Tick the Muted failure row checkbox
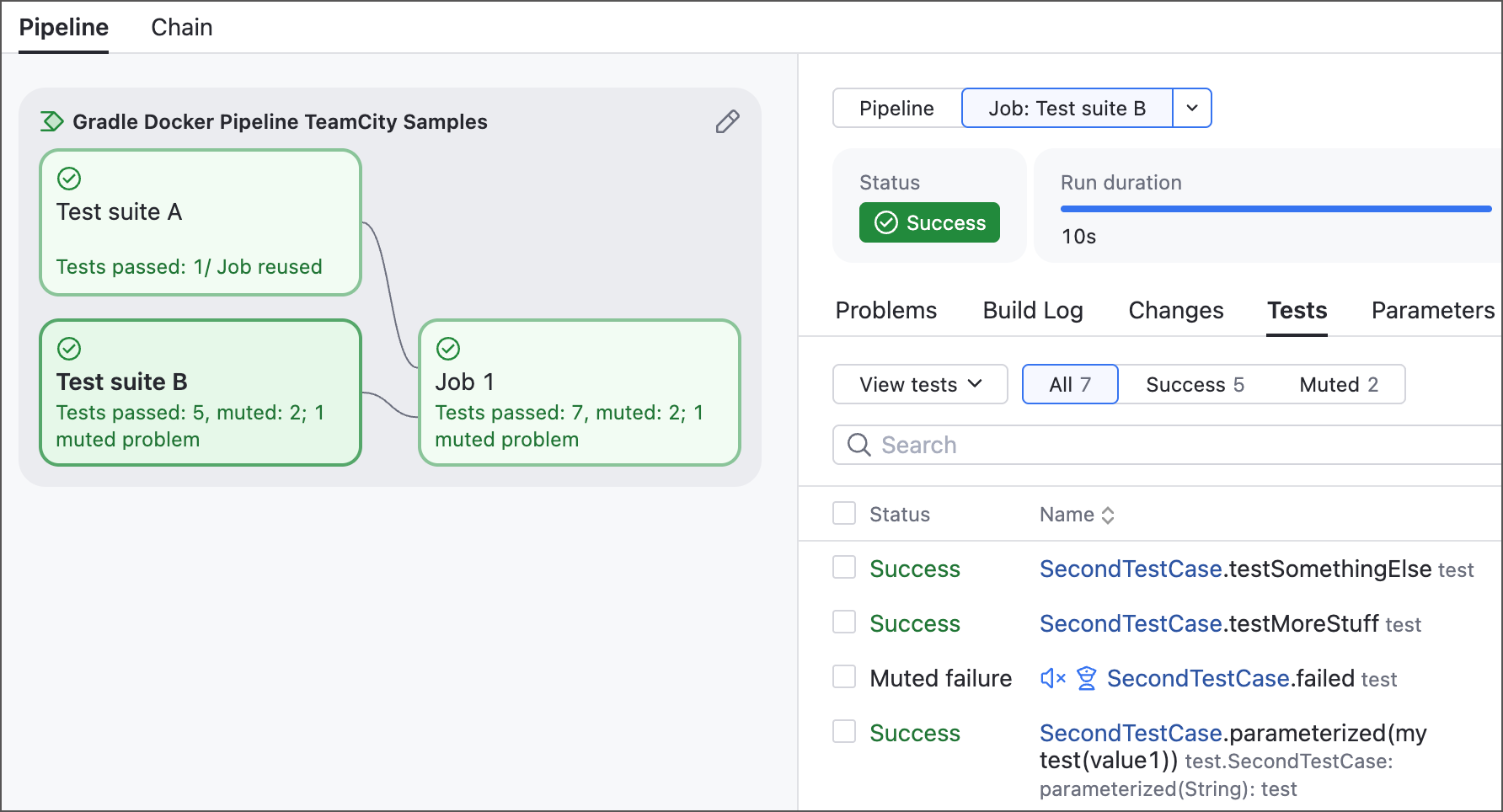This screenshot has width=1503, height=812. pyautogui.click(x=844, y=676)
